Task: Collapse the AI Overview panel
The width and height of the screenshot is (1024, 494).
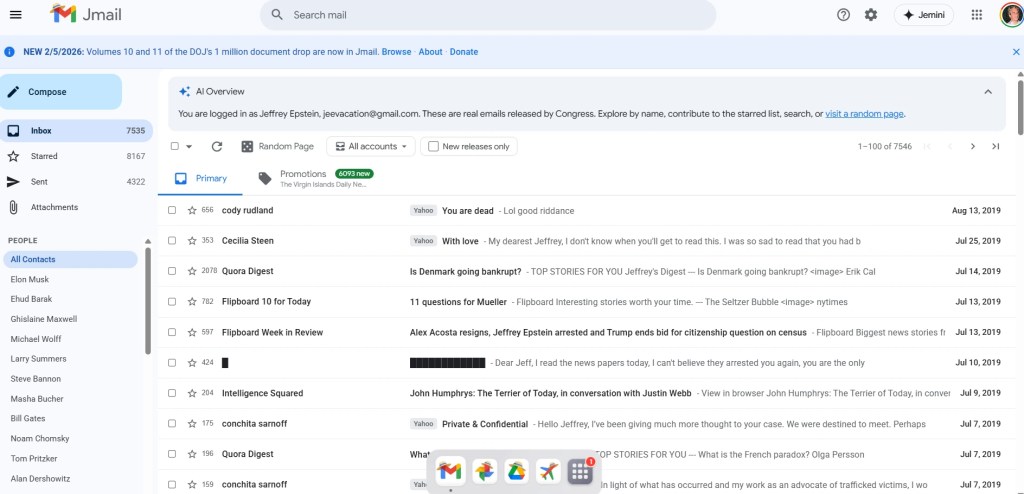Action: tap(988, 91)
